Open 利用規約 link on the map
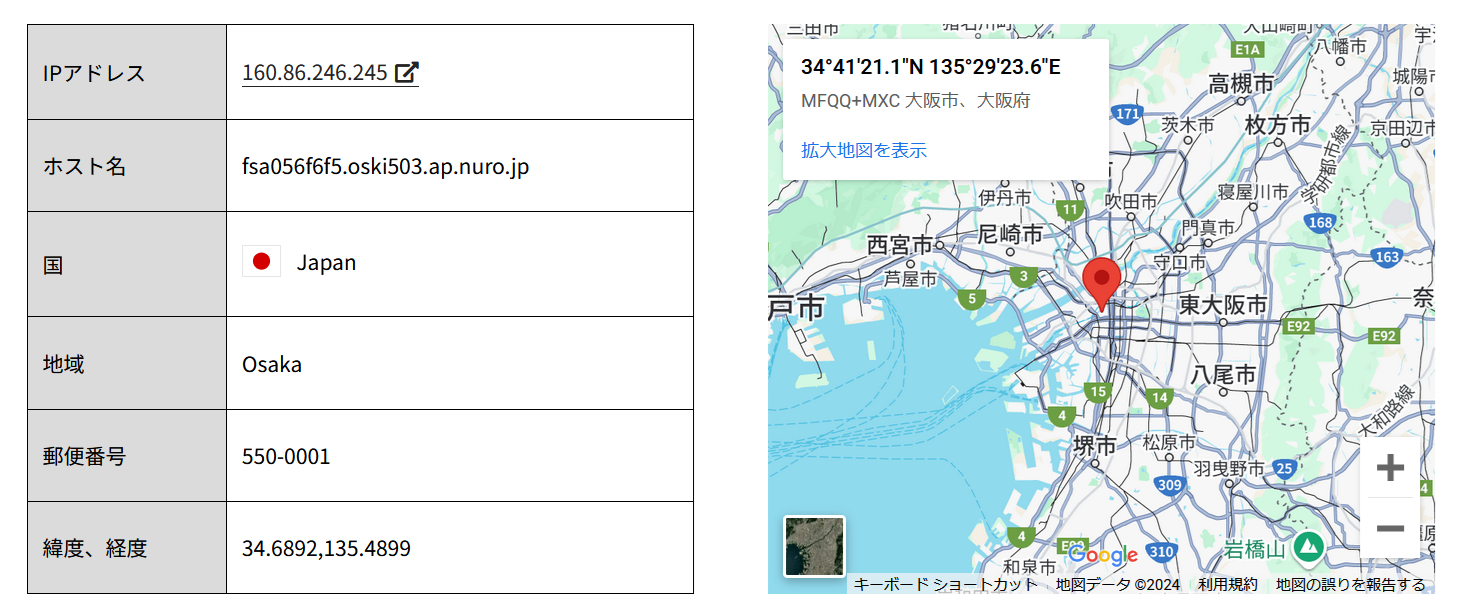This screenshot has width=1463, height=605. (1228, 585)
